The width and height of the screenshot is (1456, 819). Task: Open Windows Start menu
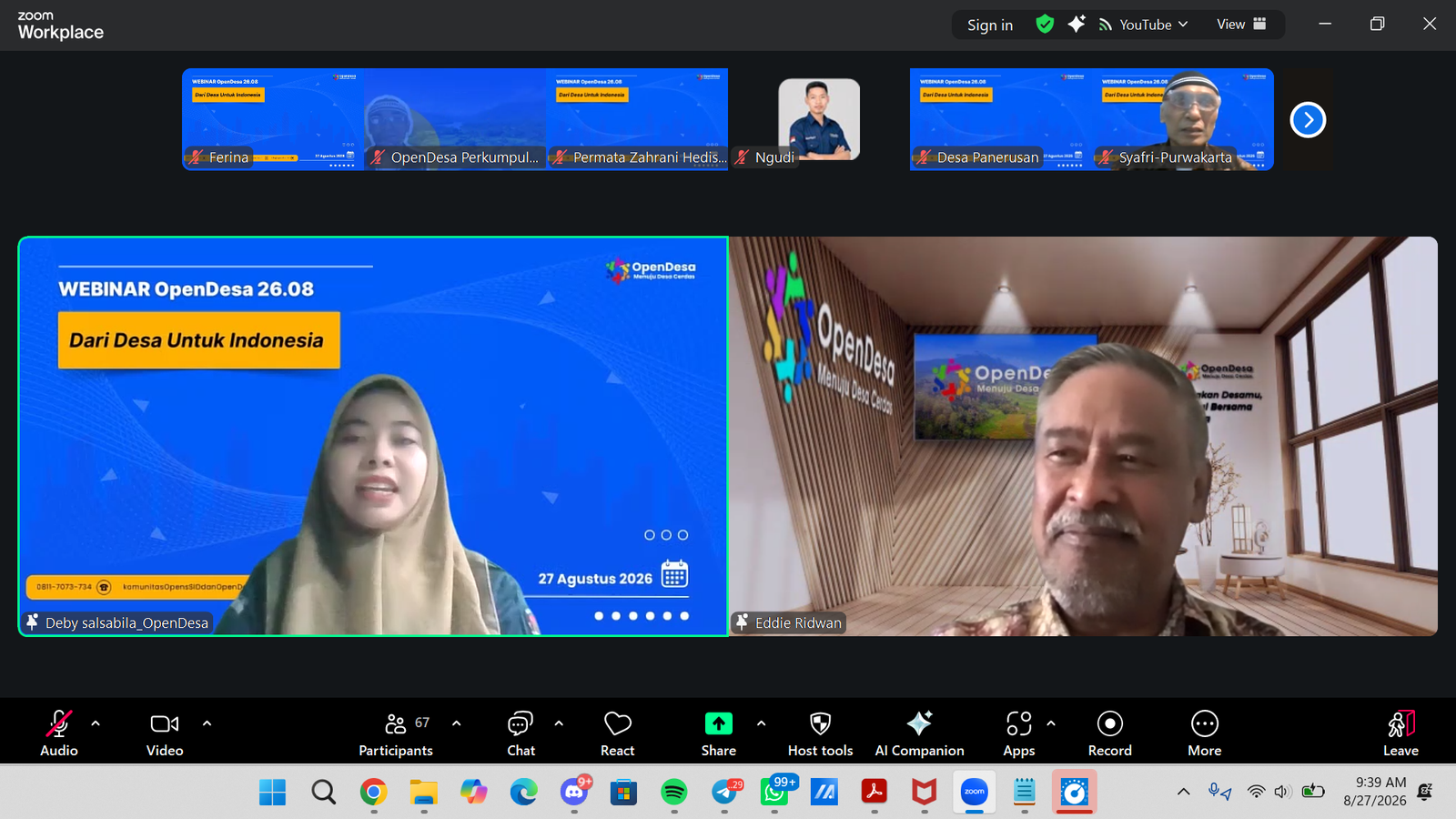click(272, 793)
